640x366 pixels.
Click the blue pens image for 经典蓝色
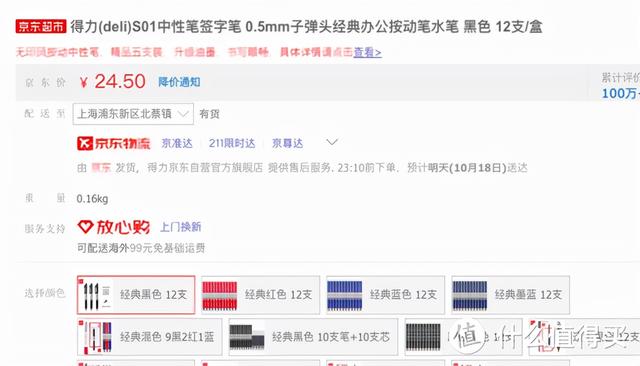pos(345,295)
